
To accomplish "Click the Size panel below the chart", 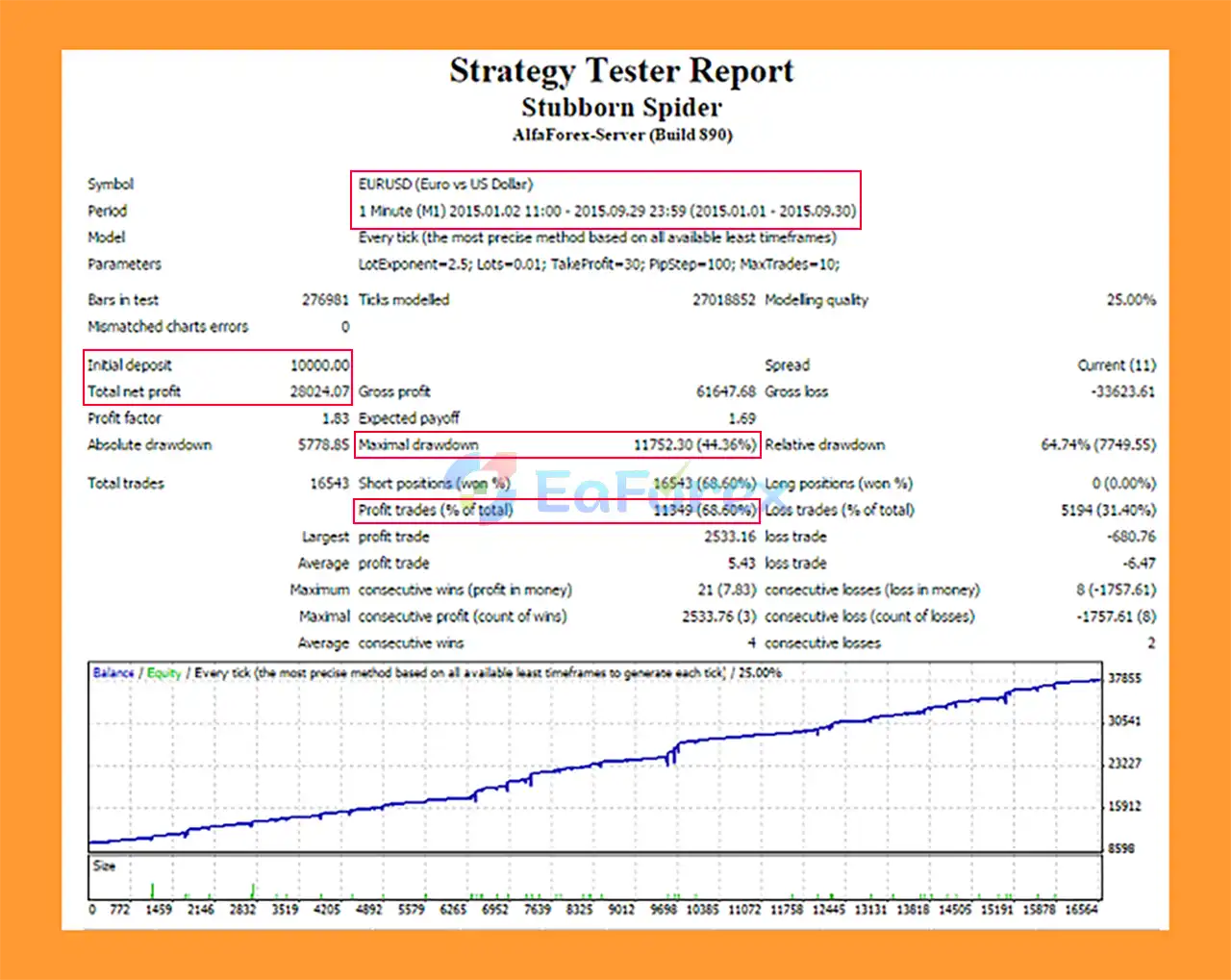I will click(x=104, y=864).
